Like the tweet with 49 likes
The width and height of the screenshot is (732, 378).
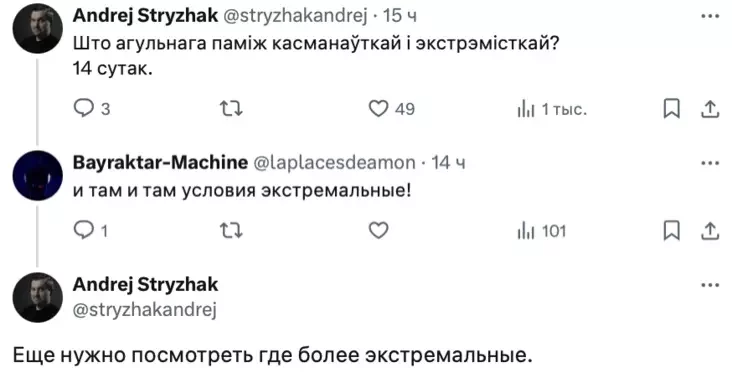(x=391, y=109)
